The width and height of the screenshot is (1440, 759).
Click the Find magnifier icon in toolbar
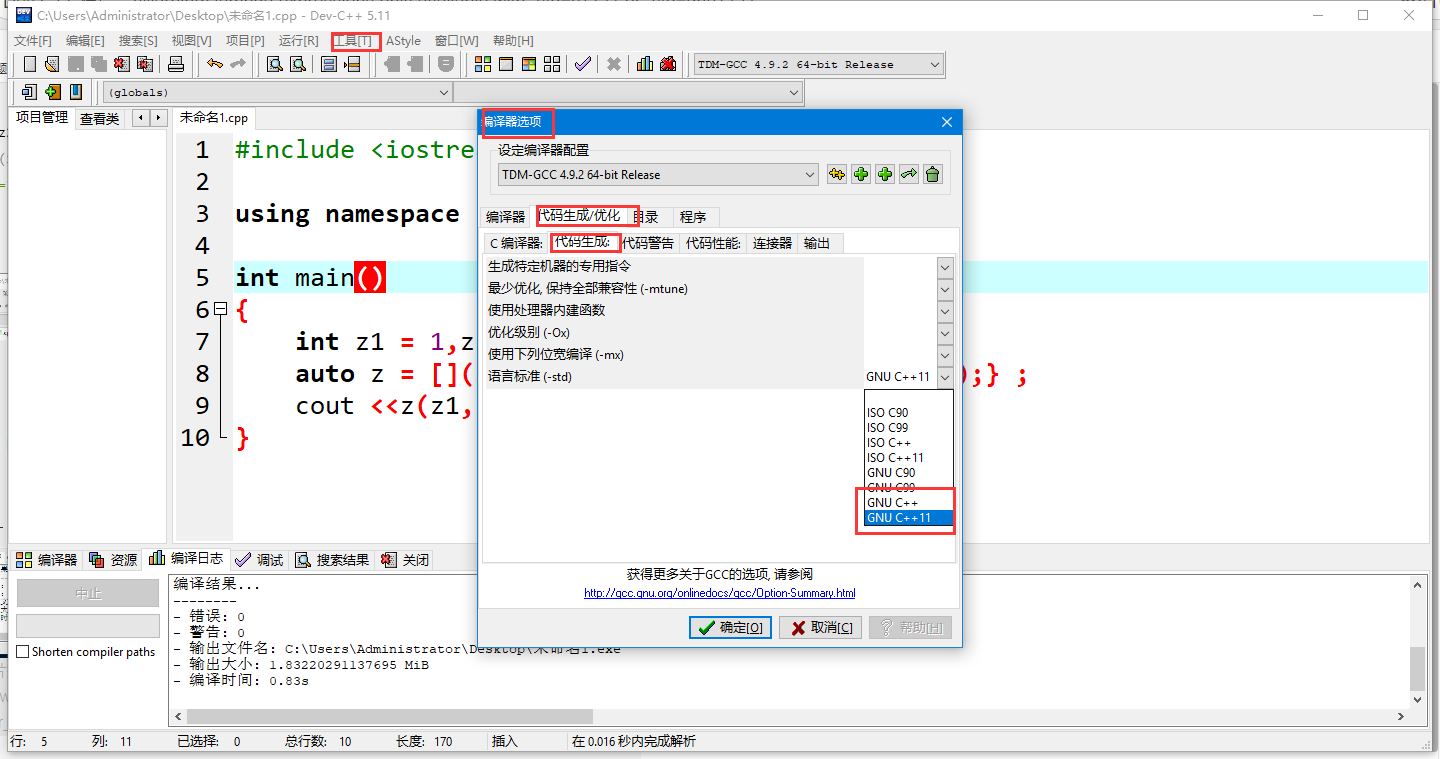coord(275,64)
